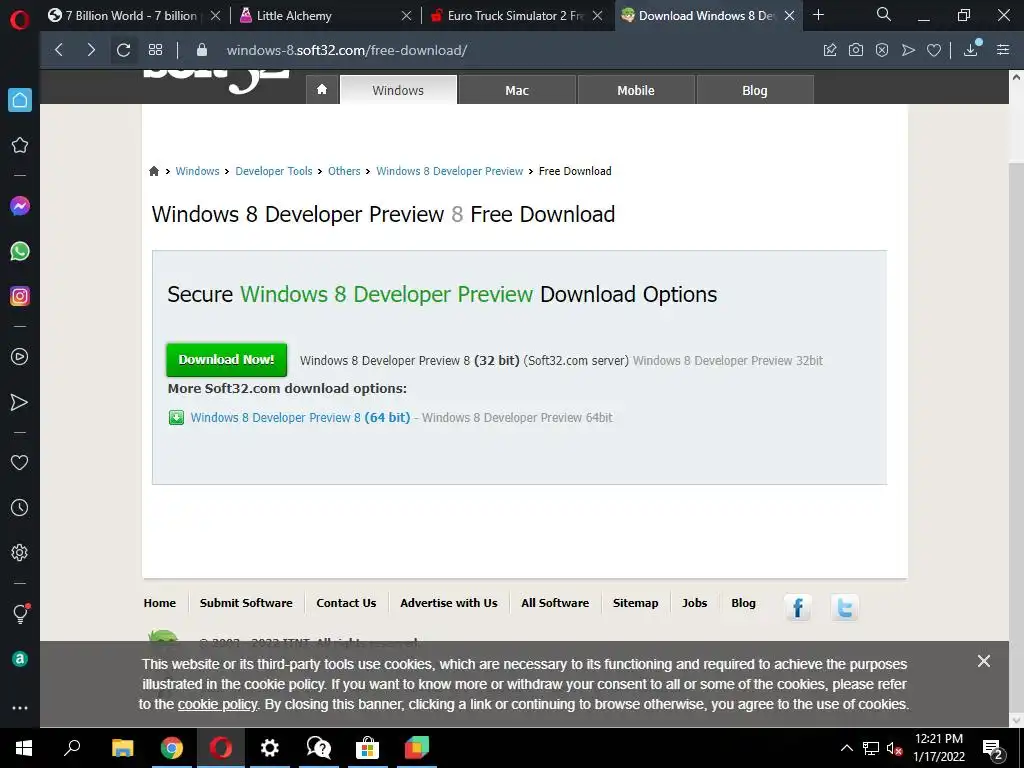Screen dimensions: 1024x768
Task: Open Messenger in the sidebar
Action: 20,206
